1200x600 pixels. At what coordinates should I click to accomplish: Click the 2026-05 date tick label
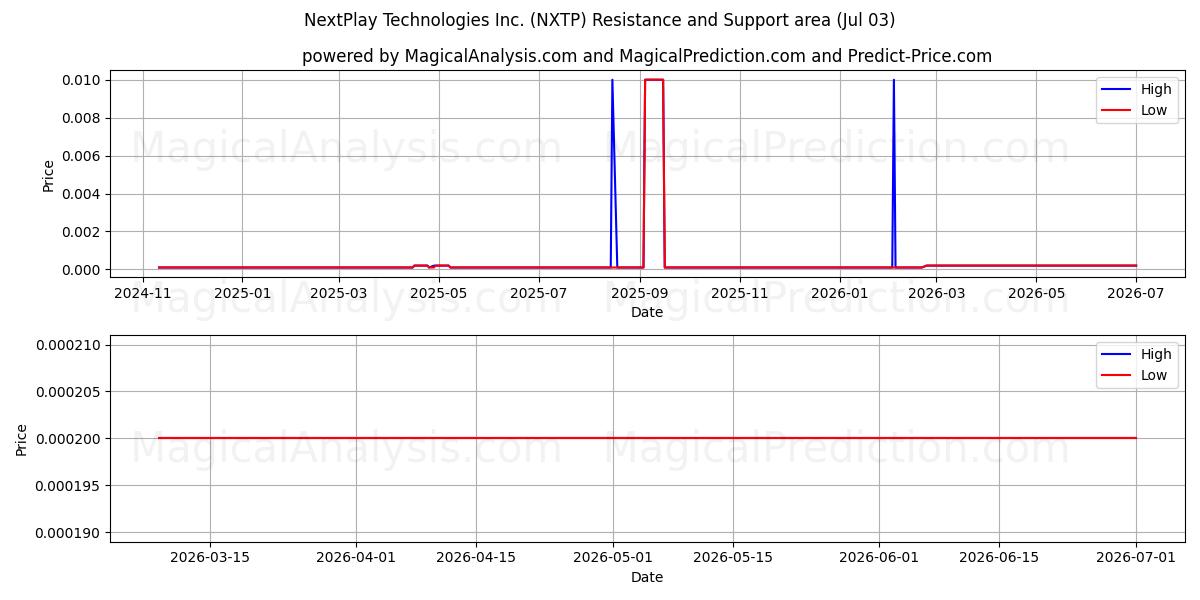tap(1035, 293)
